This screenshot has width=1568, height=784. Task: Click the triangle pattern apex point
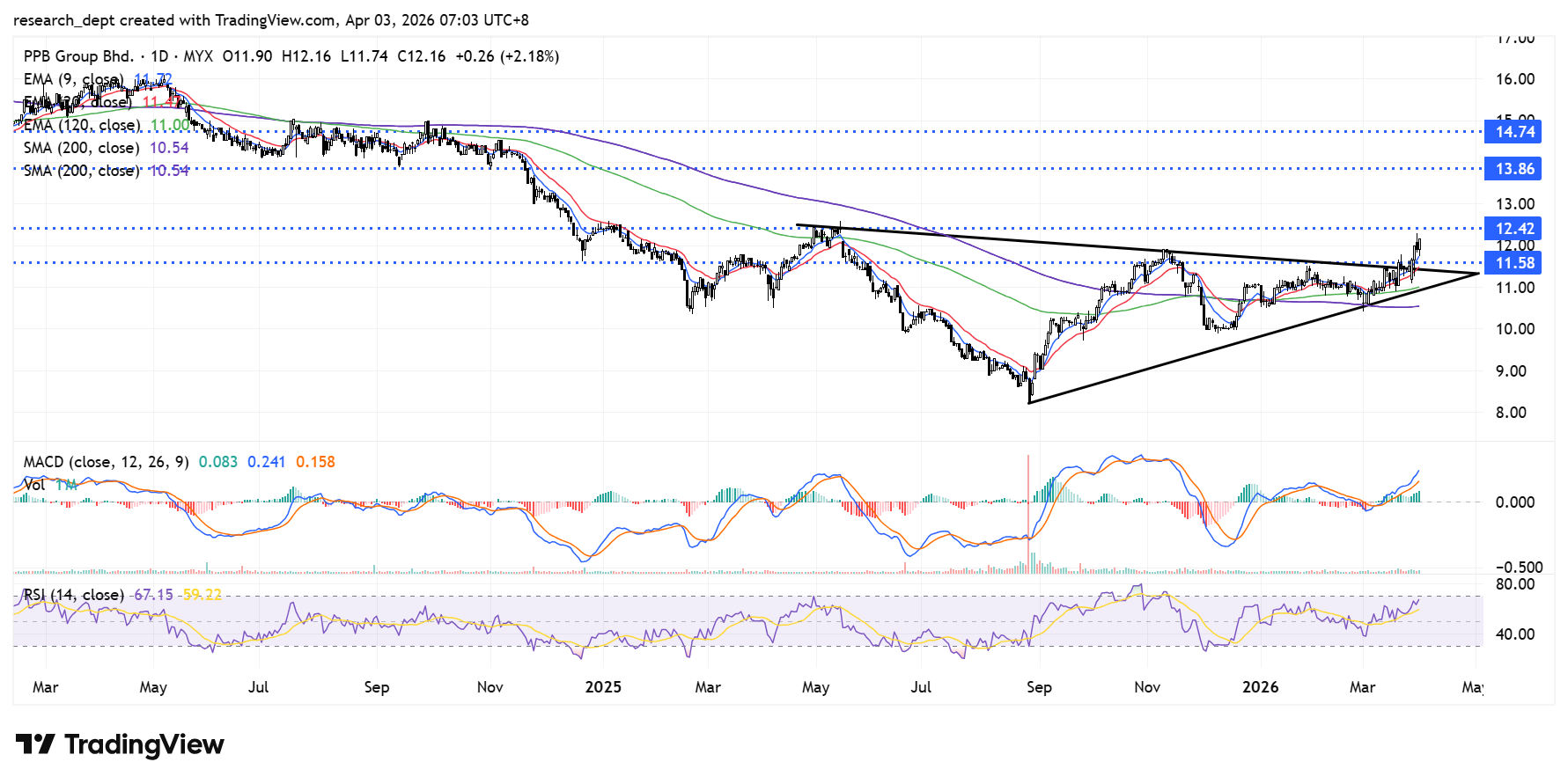pyautogui.click(x=1477, y=274)
